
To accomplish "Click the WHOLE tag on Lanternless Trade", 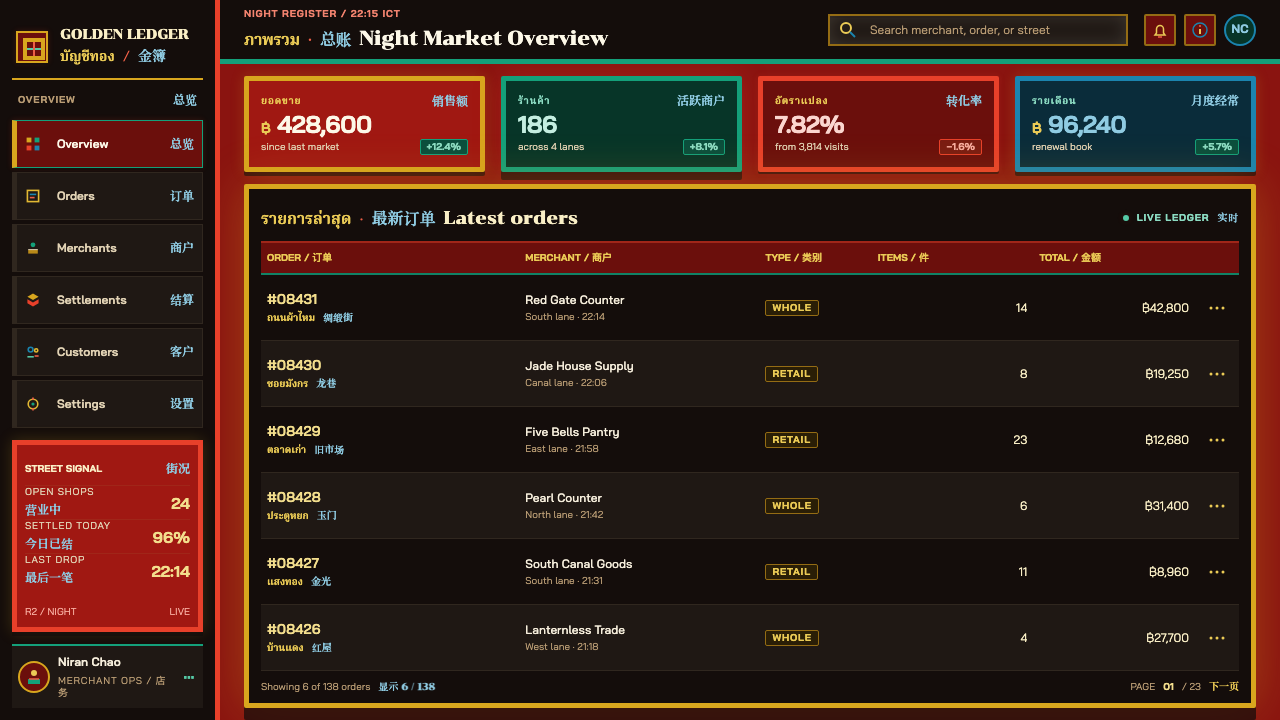I will (x=792, y=638).
